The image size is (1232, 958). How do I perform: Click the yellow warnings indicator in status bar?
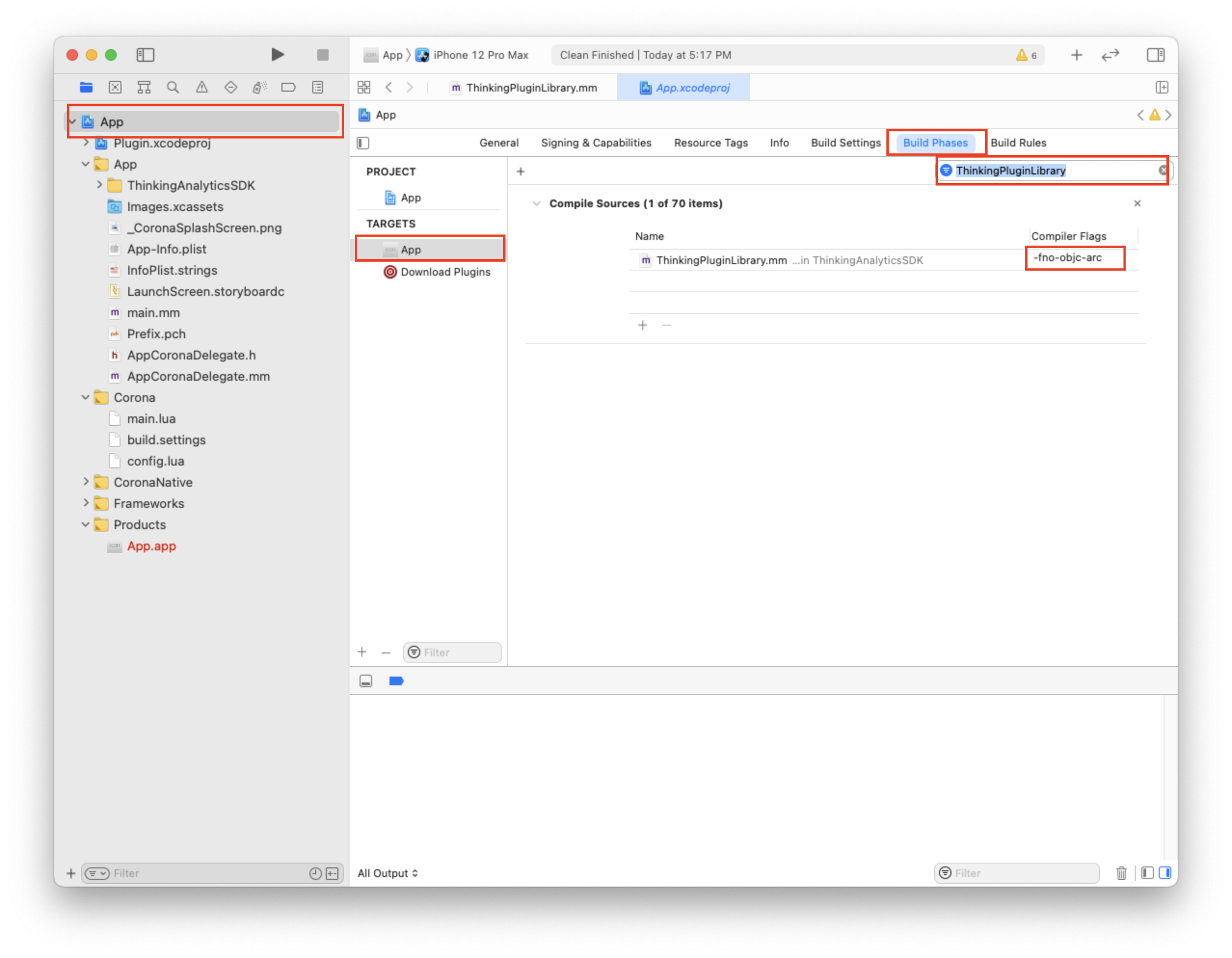click(1026, 55)
